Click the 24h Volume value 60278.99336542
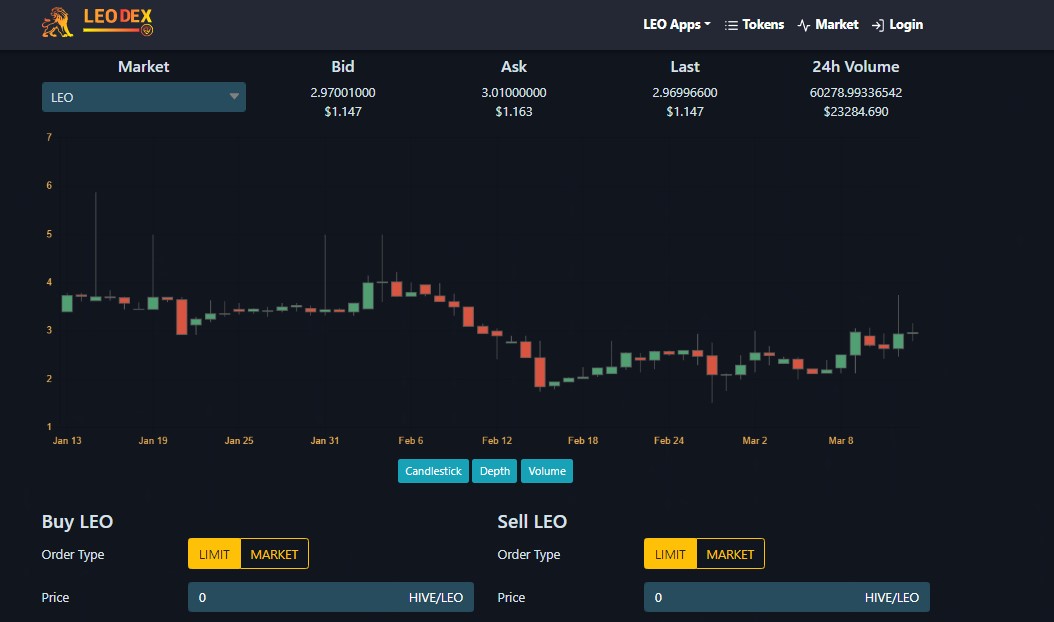The image size is (1054, 622). point(856,93)
